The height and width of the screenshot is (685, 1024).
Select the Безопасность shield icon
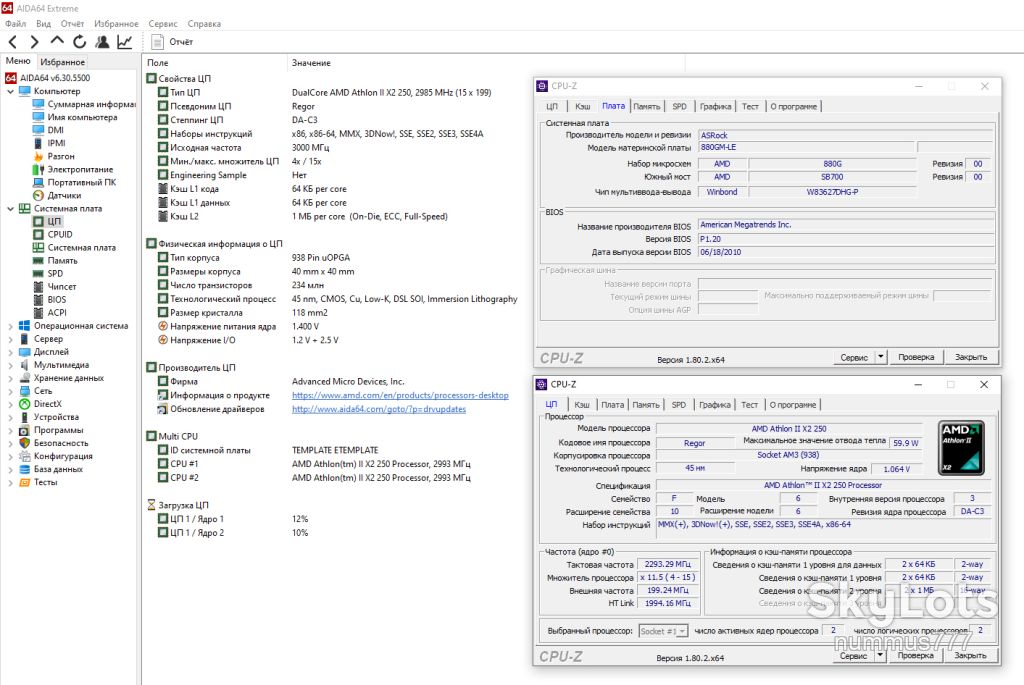click(x=25, y=443)
